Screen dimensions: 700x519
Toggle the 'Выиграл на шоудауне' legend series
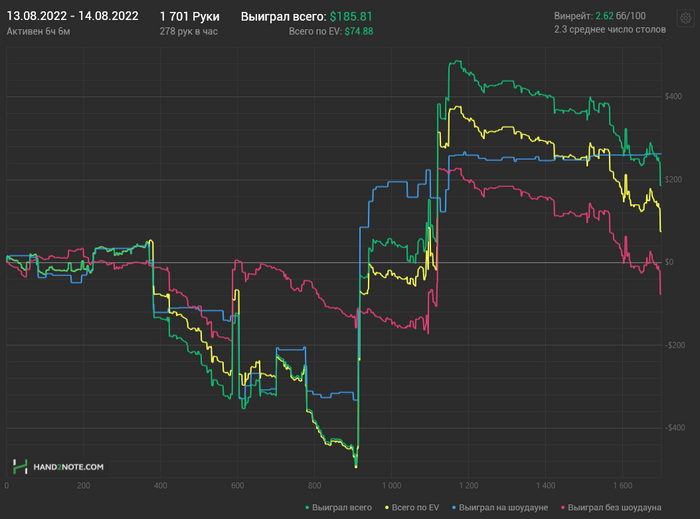click(500, 507)
